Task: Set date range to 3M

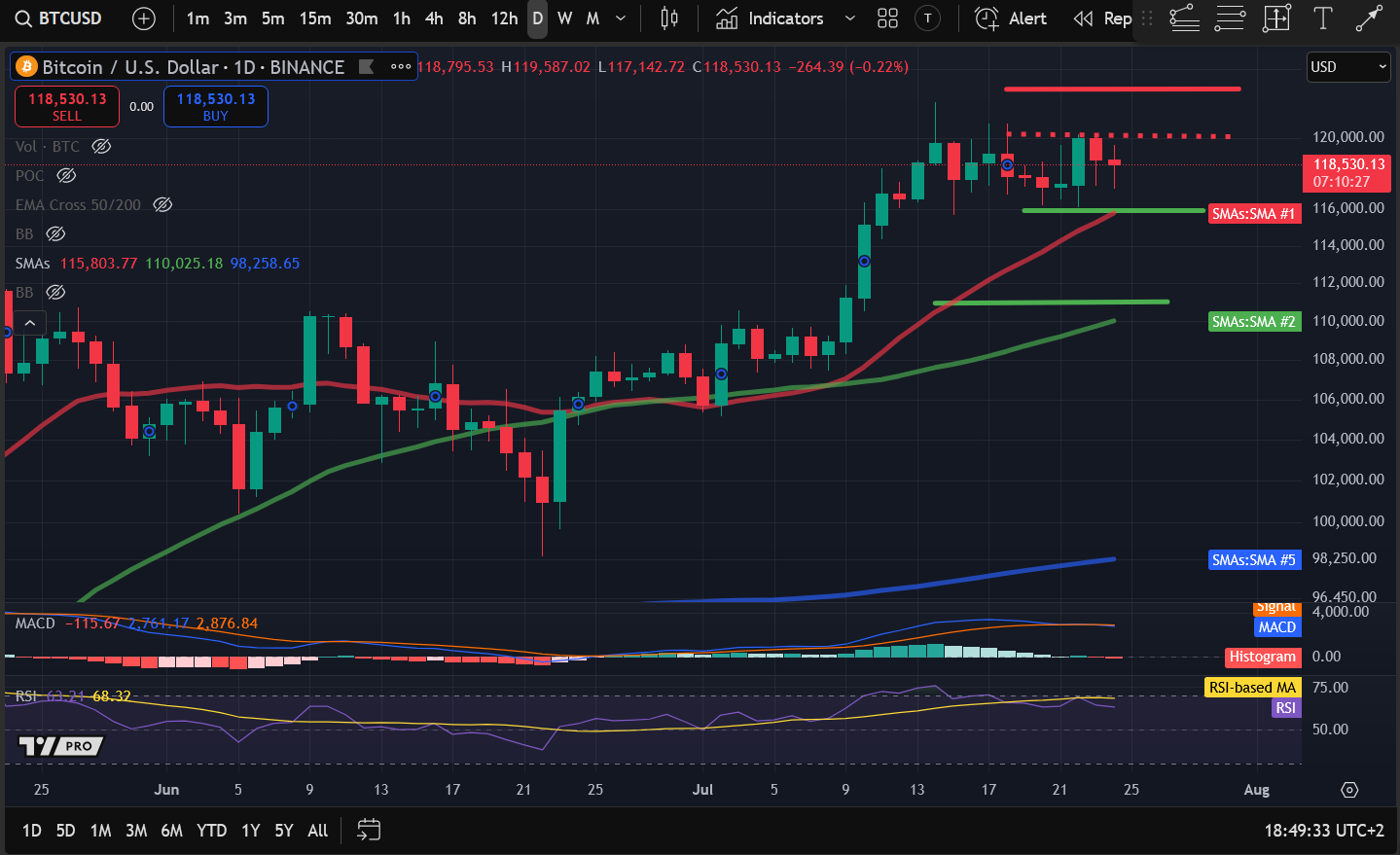Action: click(x=136, y=830)
